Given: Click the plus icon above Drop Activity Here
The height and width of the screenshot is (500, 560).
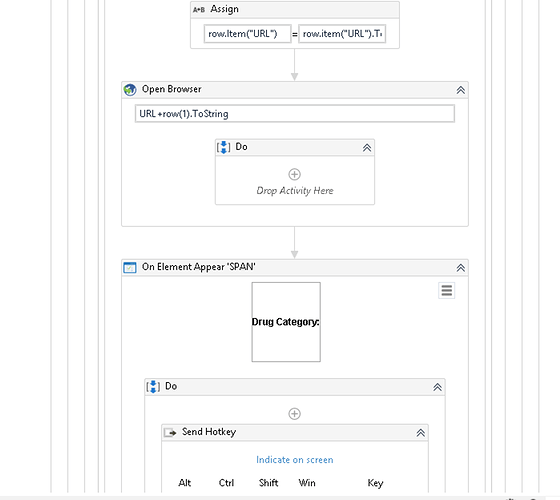Looking at the screenshot, I should pyautogui.click(x=294, y=174).
